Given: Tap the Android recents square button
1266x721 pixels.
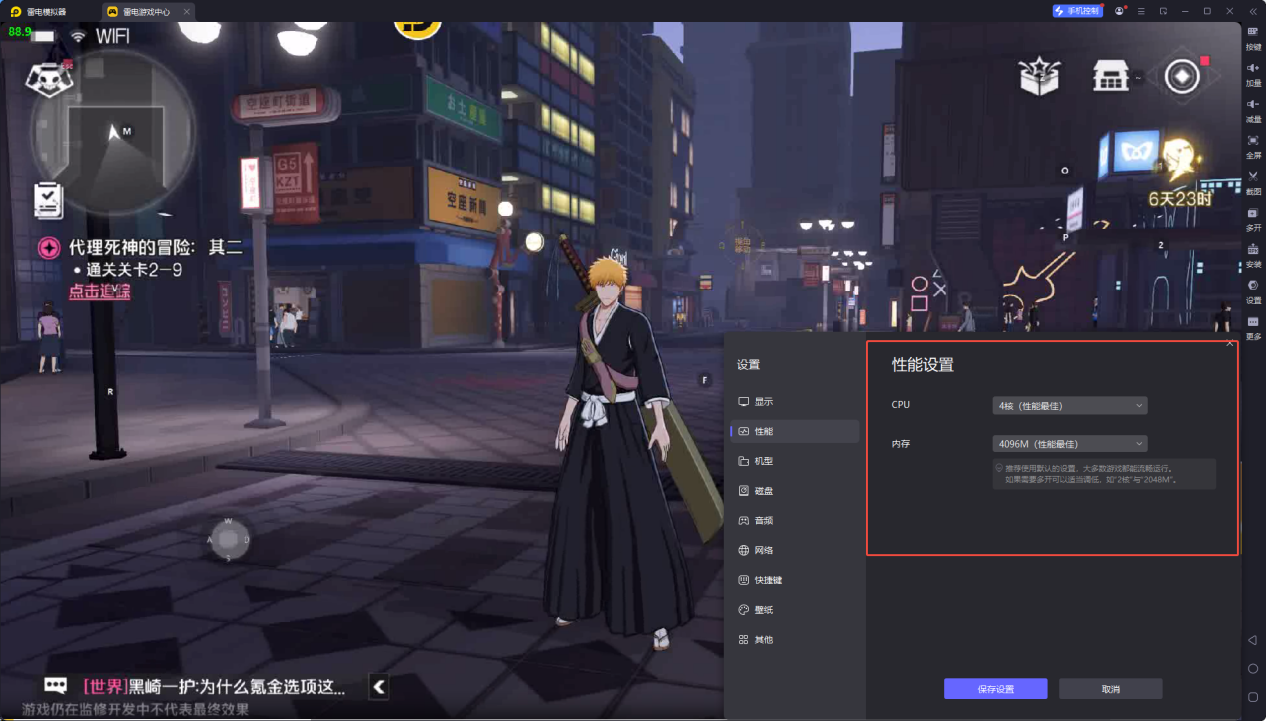Looking at the screenshot, I should [x=1252, y=696].
